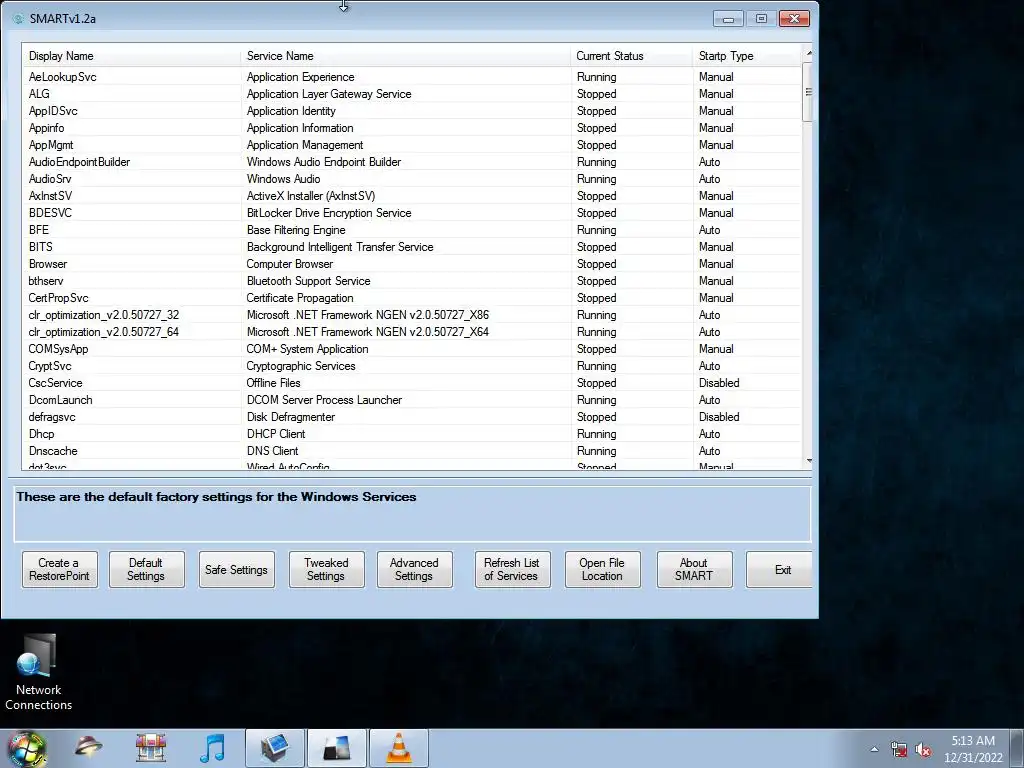Click Disabled type for Offline Files
Image resolution: width=1024 pixels, height=768 pixels.
719,383
